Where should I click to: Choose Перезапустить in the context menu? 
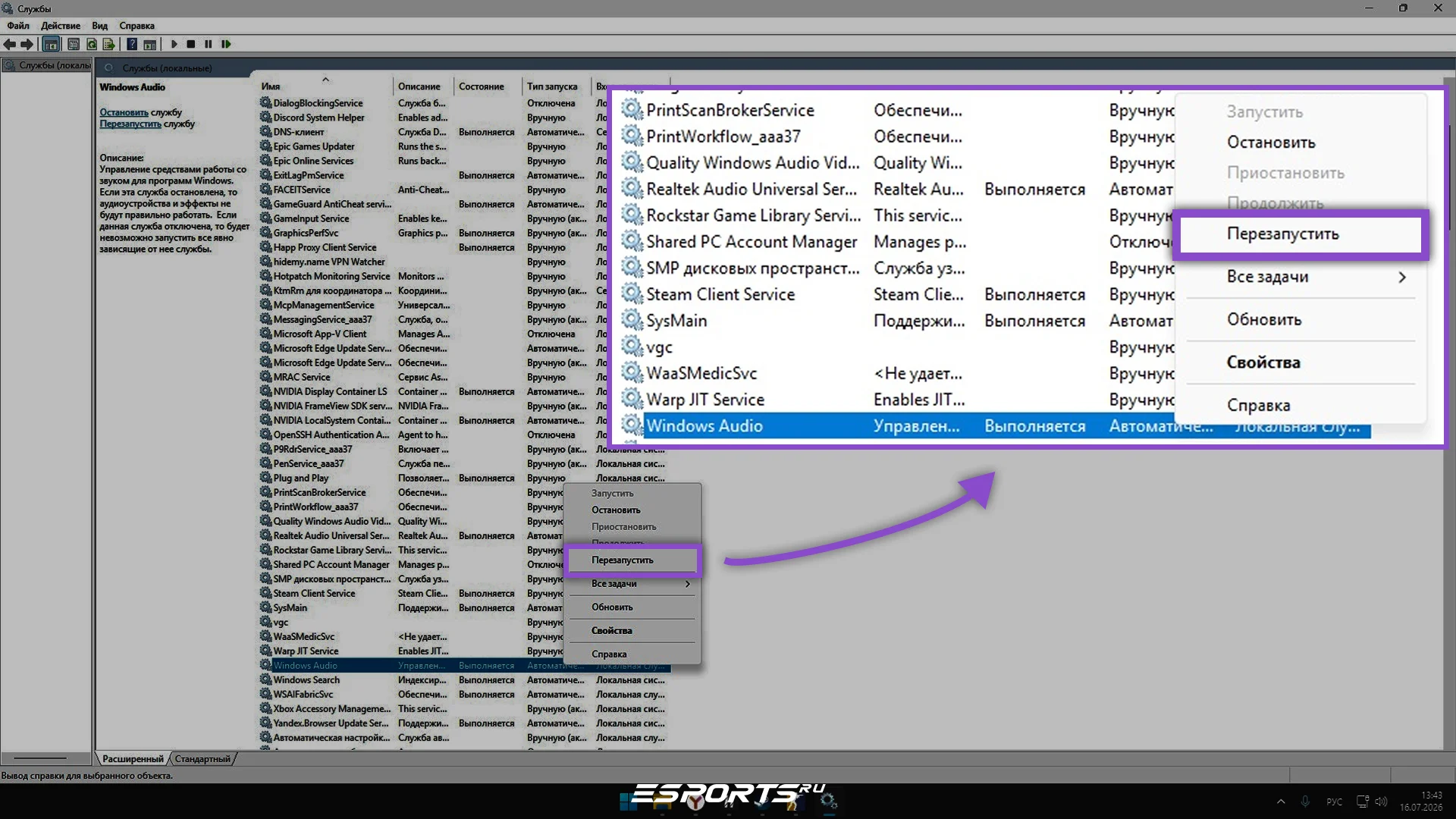click(x=632, y=560)
